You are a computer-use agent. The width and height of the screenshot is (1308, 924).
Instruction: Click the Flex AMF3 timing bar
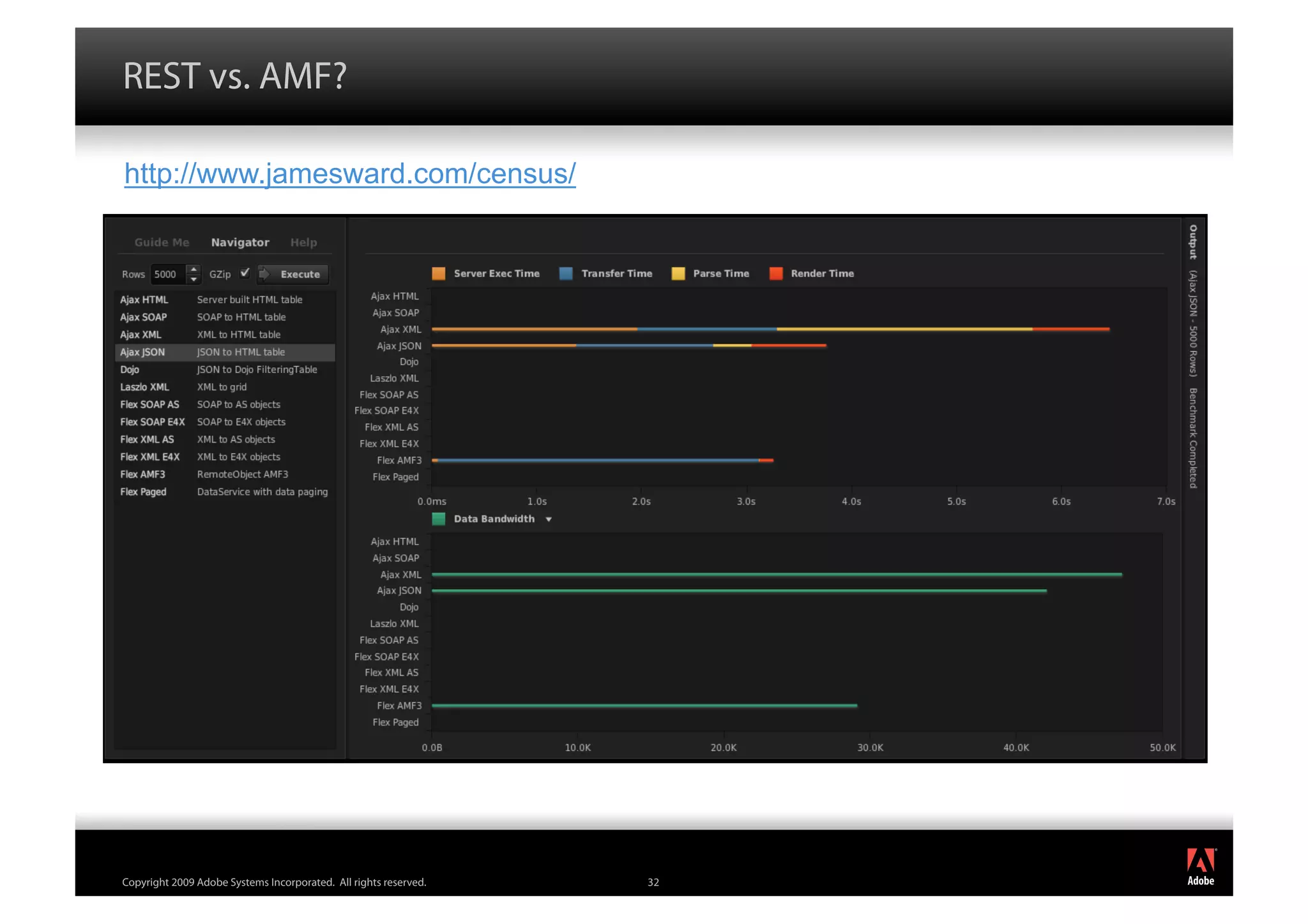[x=603, y=460]
